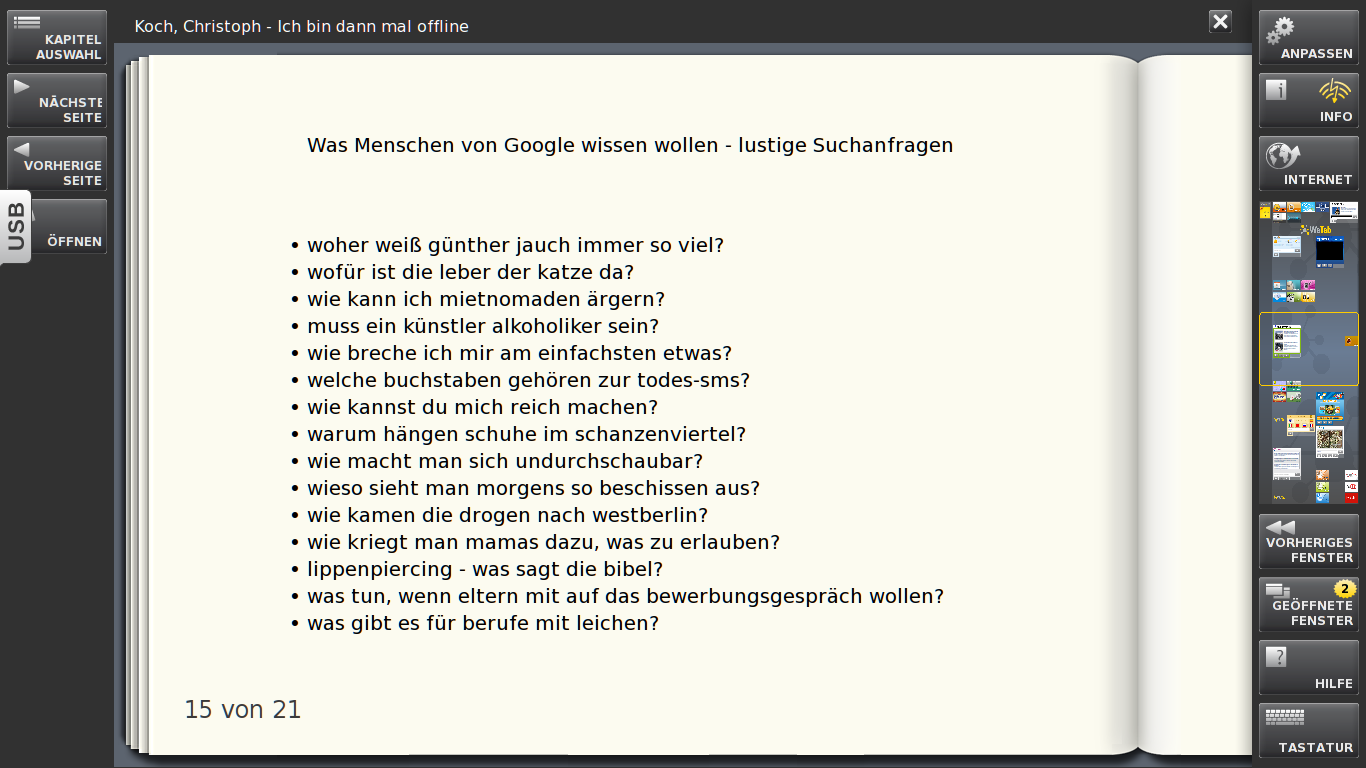Click the yellow badge showing 2 open windows

[x=1345, y=589]
